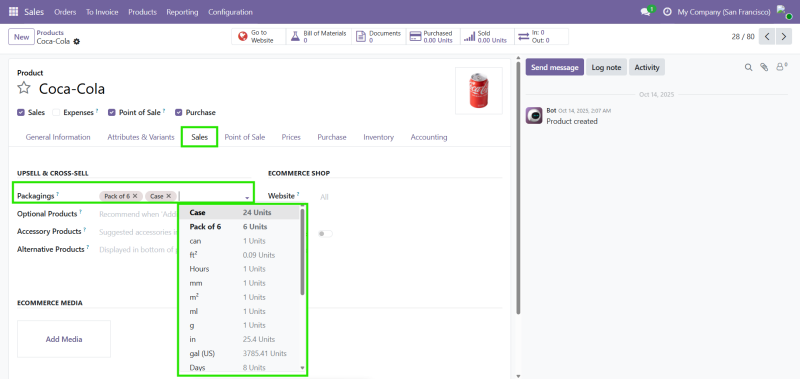Open the user avatar menu

click(784, 12)
